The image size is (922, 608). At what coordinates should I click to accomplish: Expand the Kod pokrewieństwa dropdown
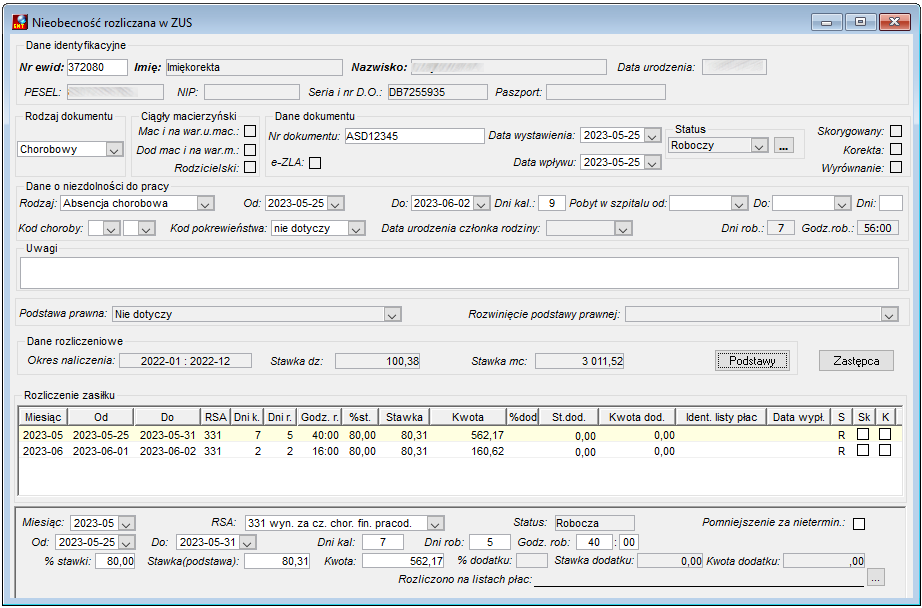coord(356,229)
